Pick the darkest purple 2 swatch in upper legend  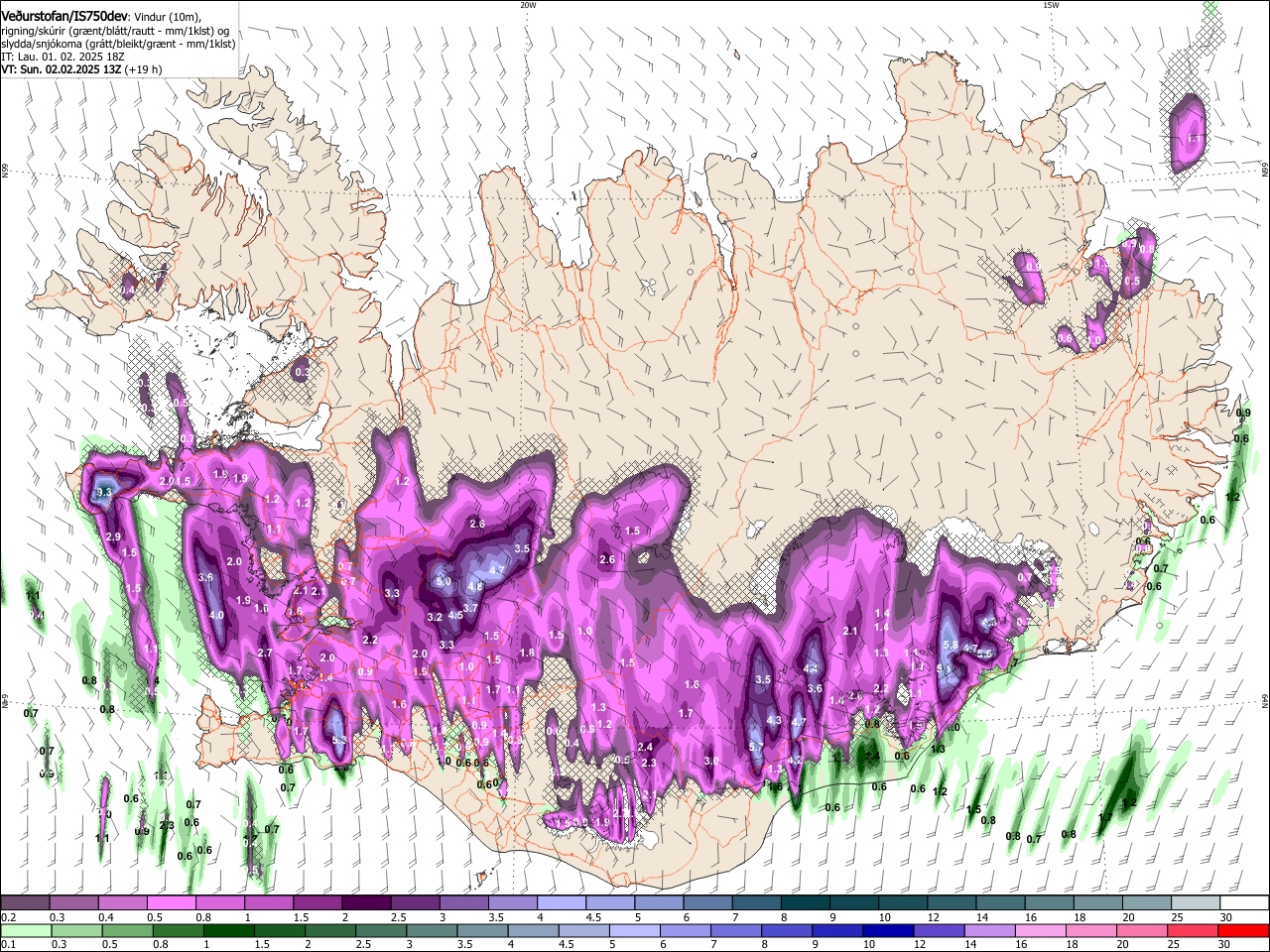366,902
